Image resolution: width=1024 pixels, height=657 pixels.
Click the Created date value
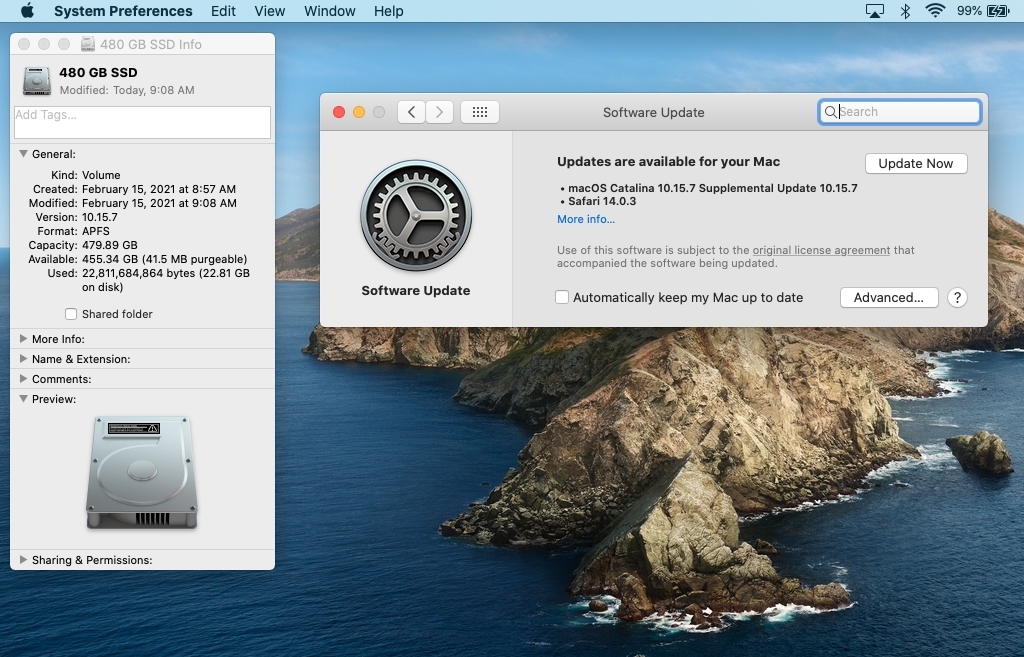point(159,189)
